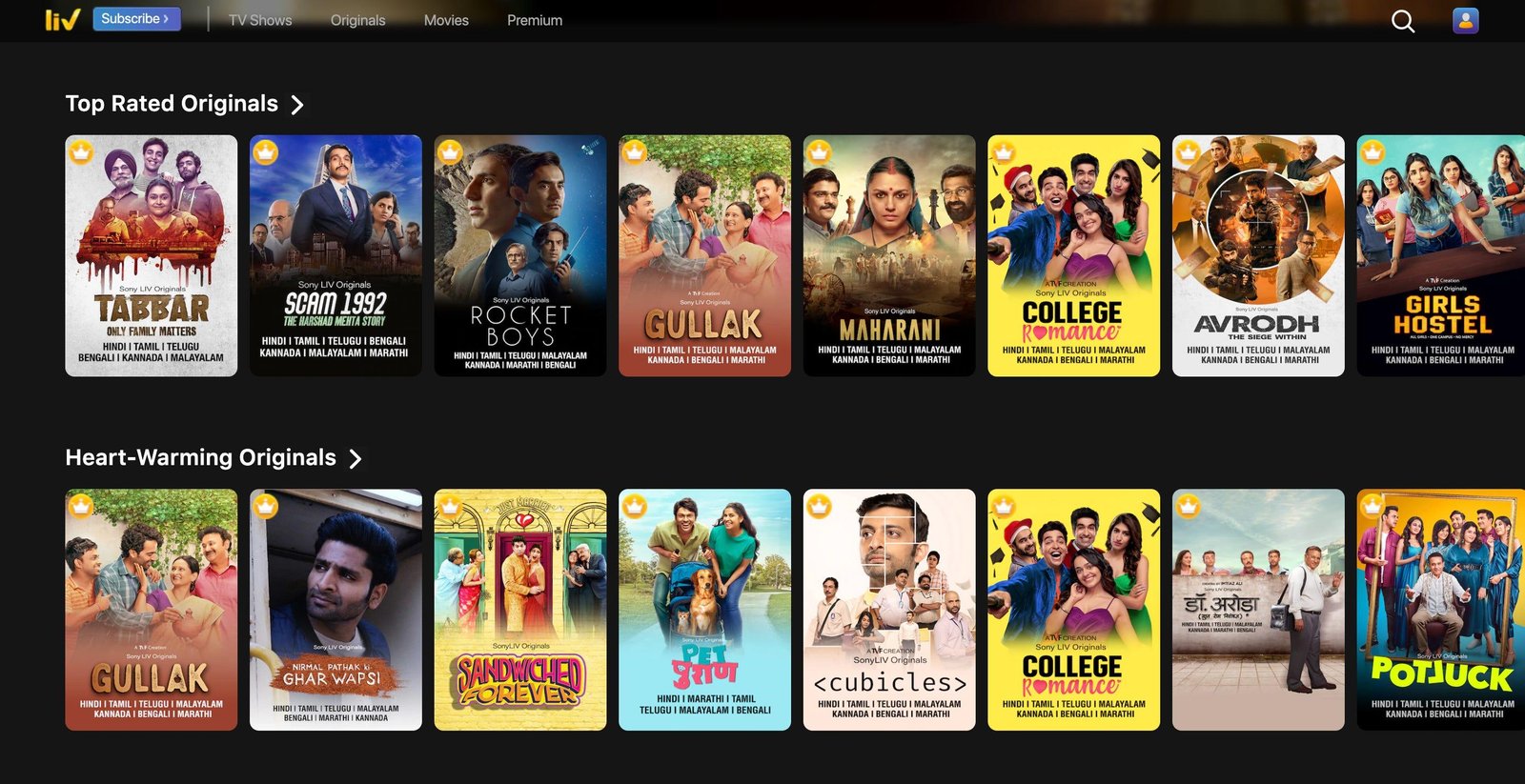Open the Movies menu
The image size is (1525, 784).
click(446, 20)
